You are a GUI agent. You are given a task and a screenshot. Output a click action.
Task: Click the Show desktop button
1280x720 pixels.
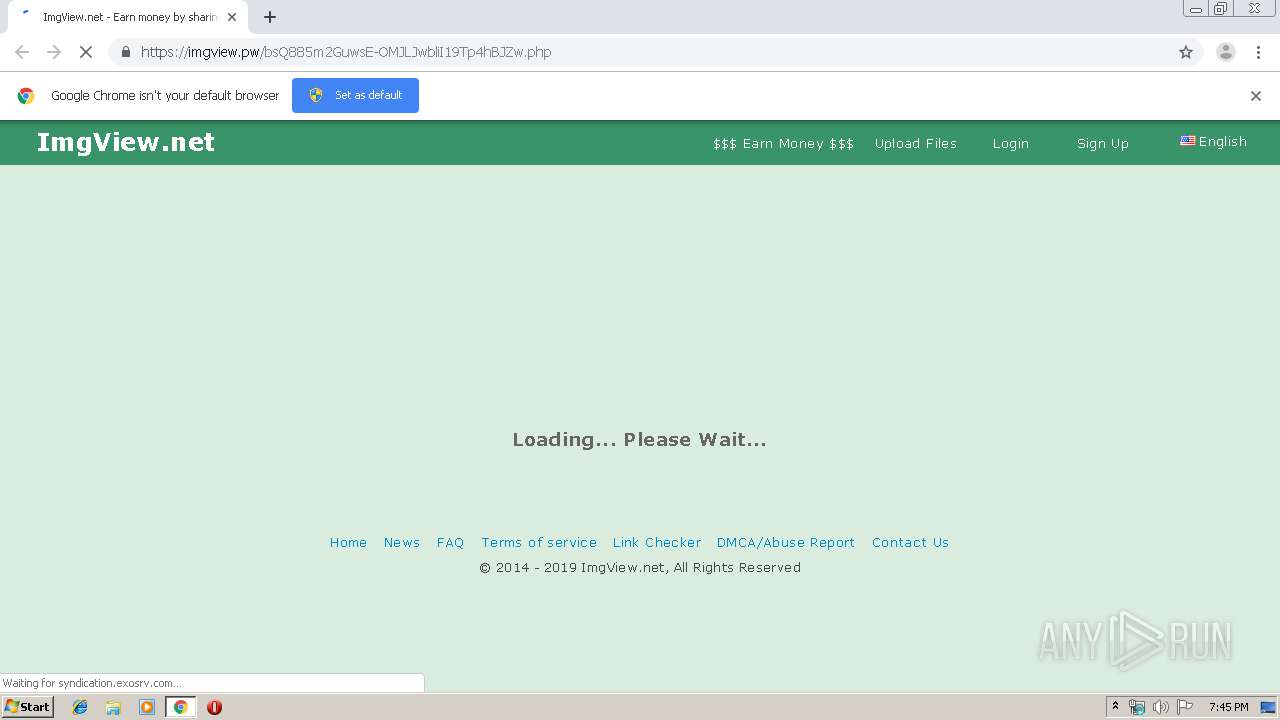point(1269,707)
